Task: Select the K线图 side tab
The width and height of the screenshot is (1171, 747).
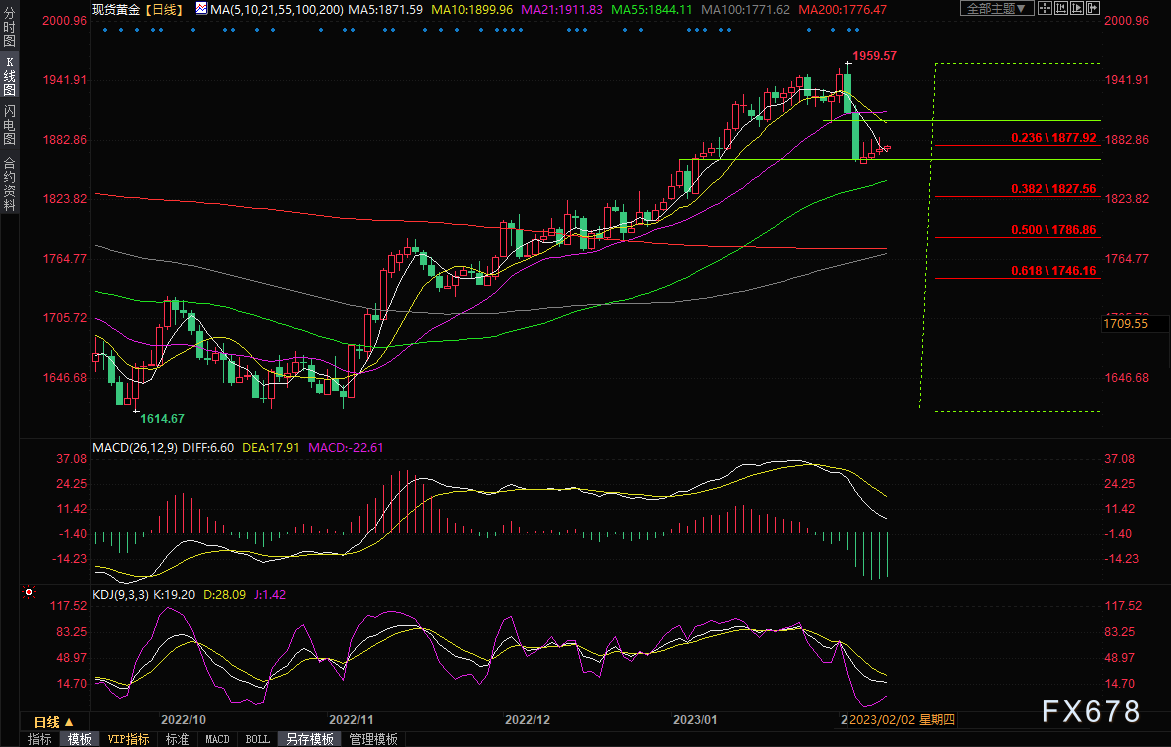Action: click(10, 76)
